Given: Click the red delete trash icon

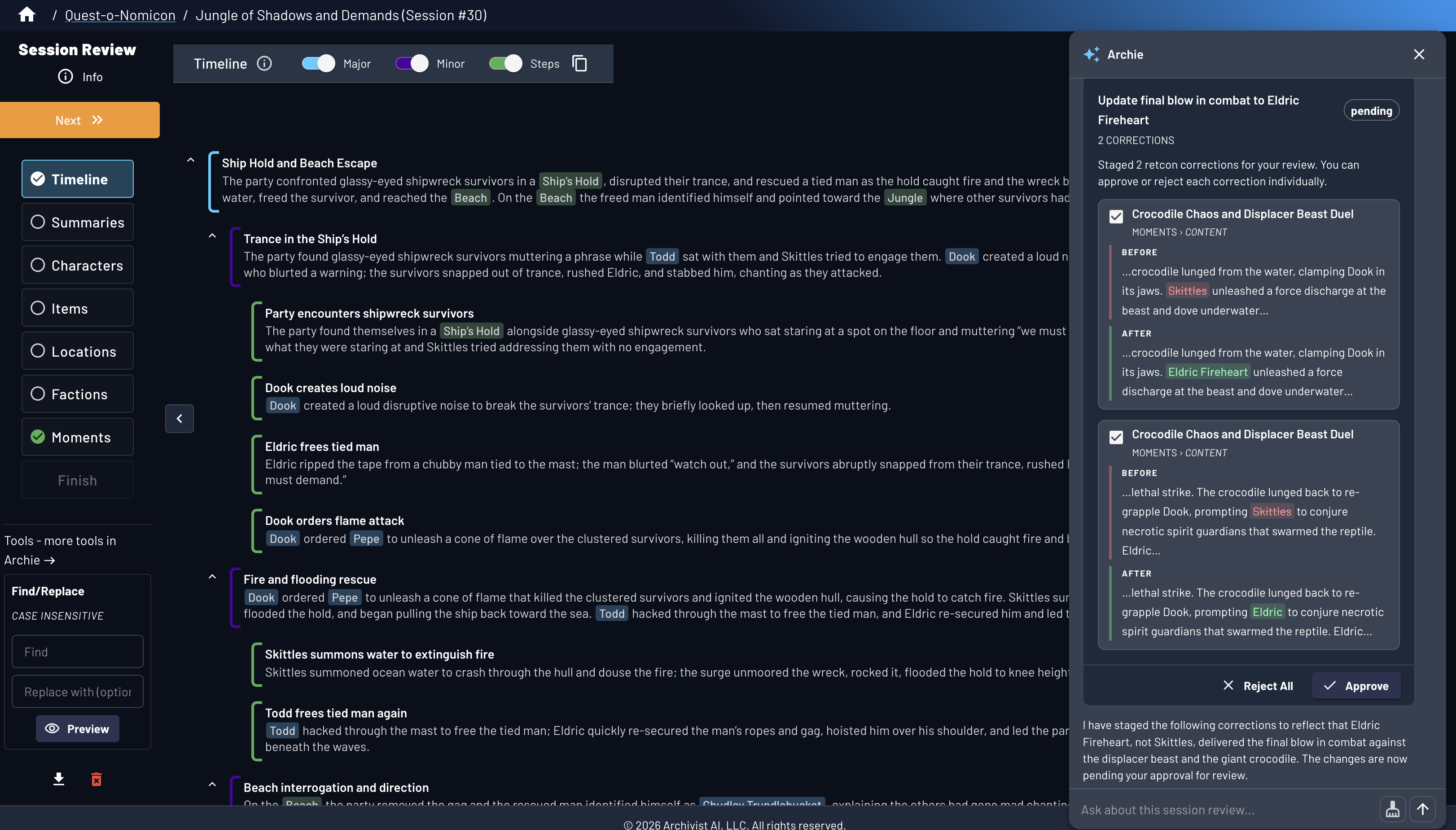Looking at the screenshot, I should [x=96, y=779].
